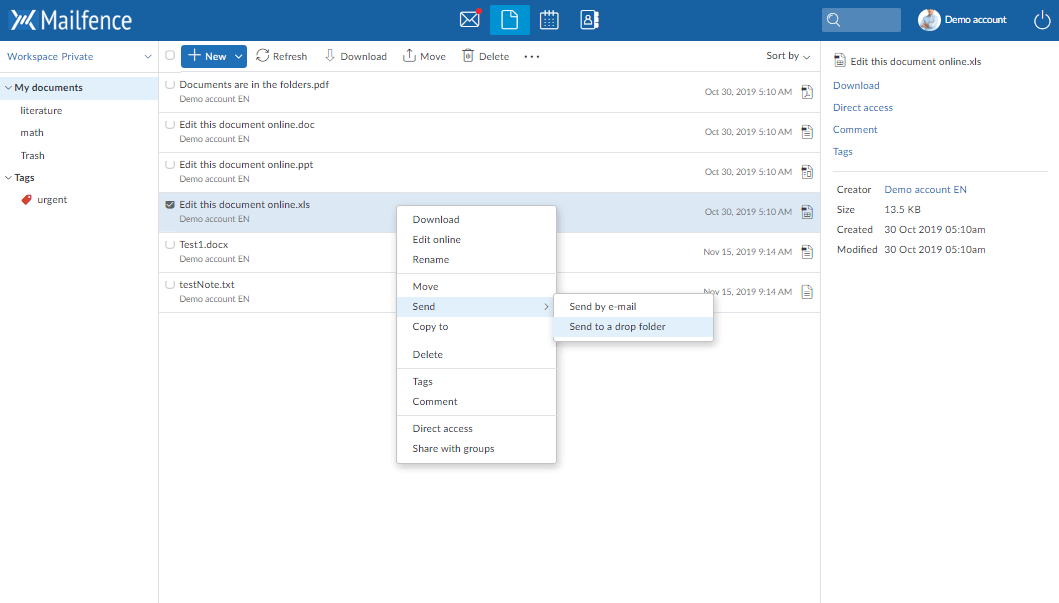Click the Documents icon in top bar
Image resolution: width=1059 pixels, height=603 pixels.
click(x=509, y=20)
